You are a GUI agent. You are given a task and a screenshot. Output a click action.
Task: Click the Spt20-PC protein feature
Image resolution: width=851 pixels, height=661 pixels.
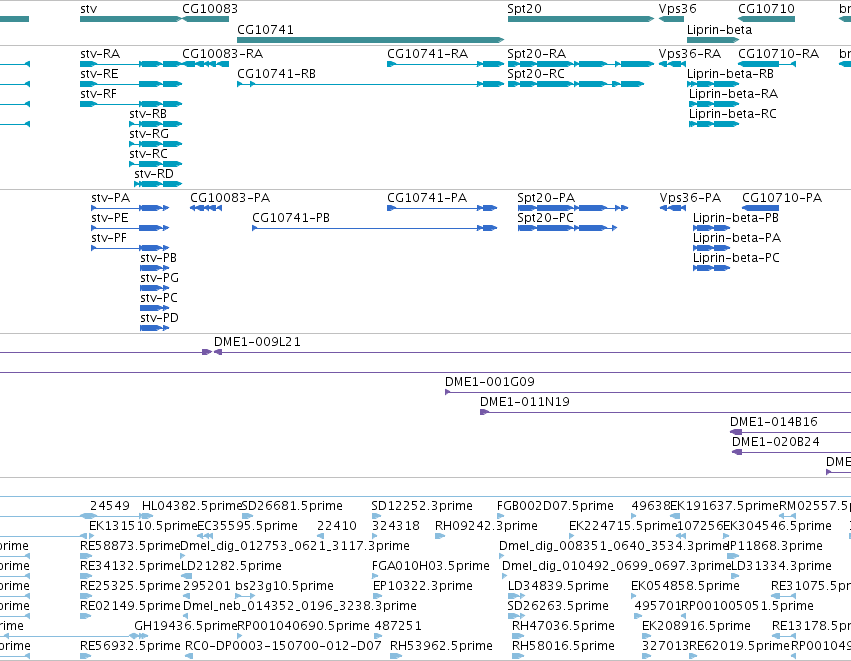tap(568, 228)
